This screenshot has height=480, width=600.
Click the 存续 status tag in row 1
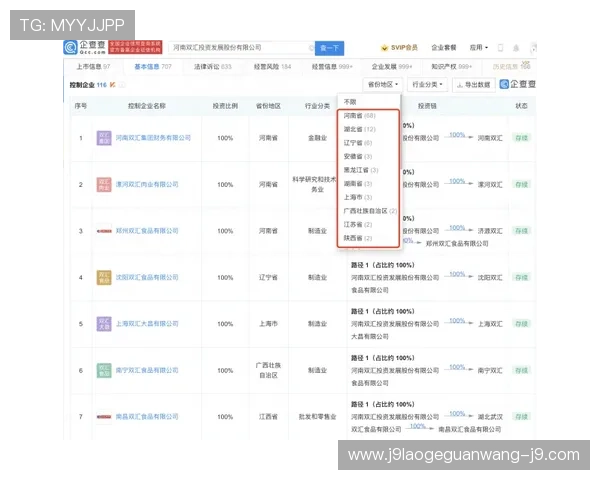(x=522, y=138)
